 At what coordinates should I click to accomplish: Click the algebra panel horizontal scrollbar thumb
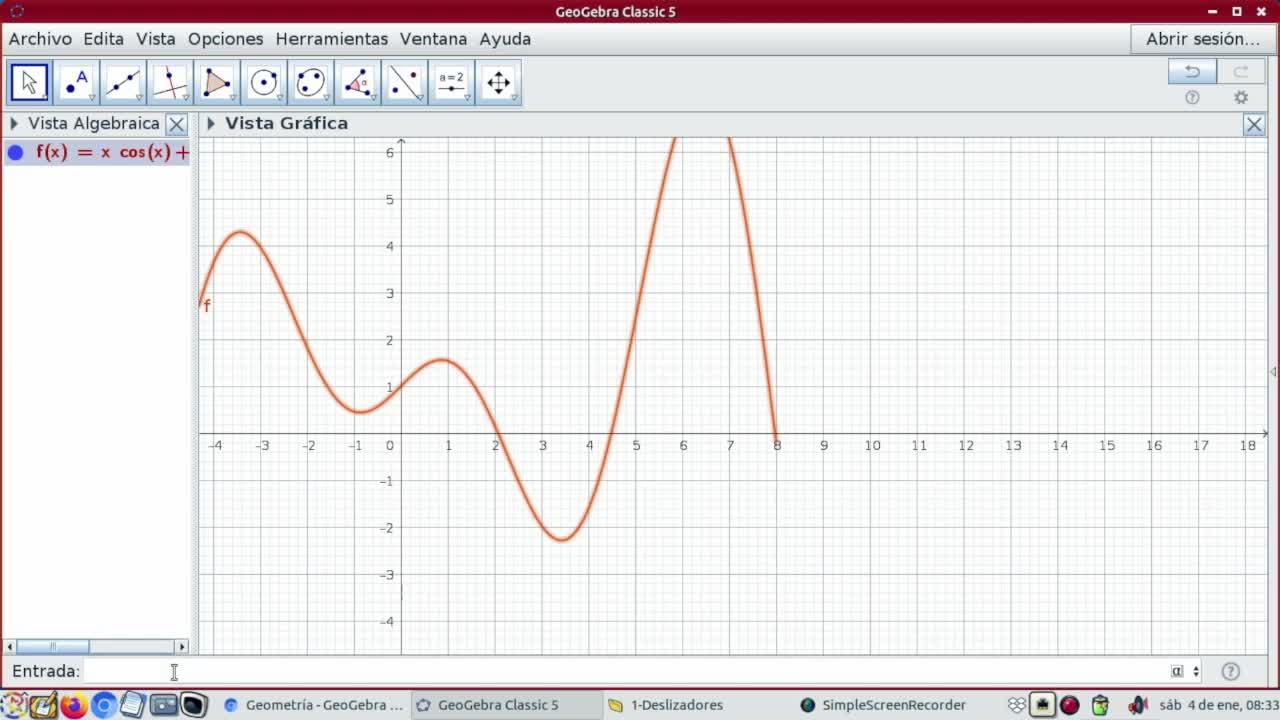pyautogui.click(x=53, y=647)
